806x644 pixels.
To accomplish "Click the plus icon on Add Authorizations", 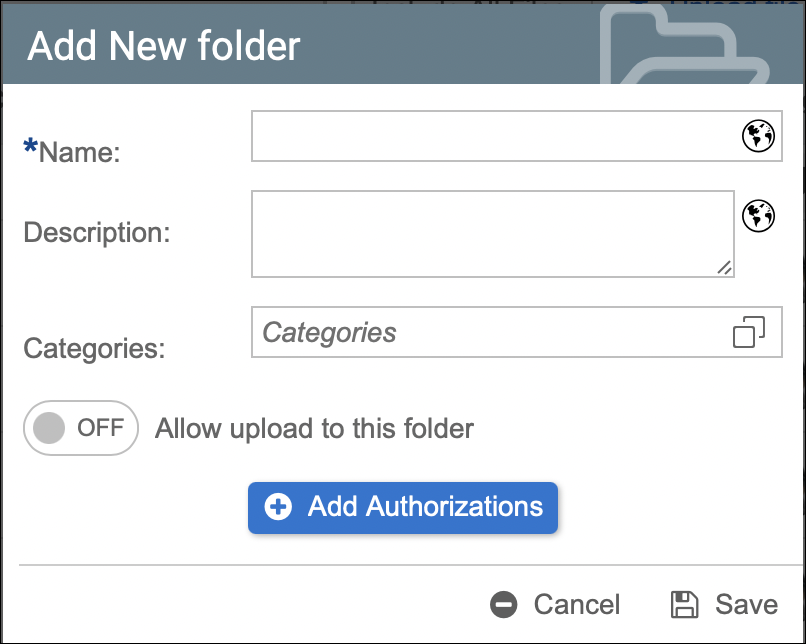I will point(278,507).
